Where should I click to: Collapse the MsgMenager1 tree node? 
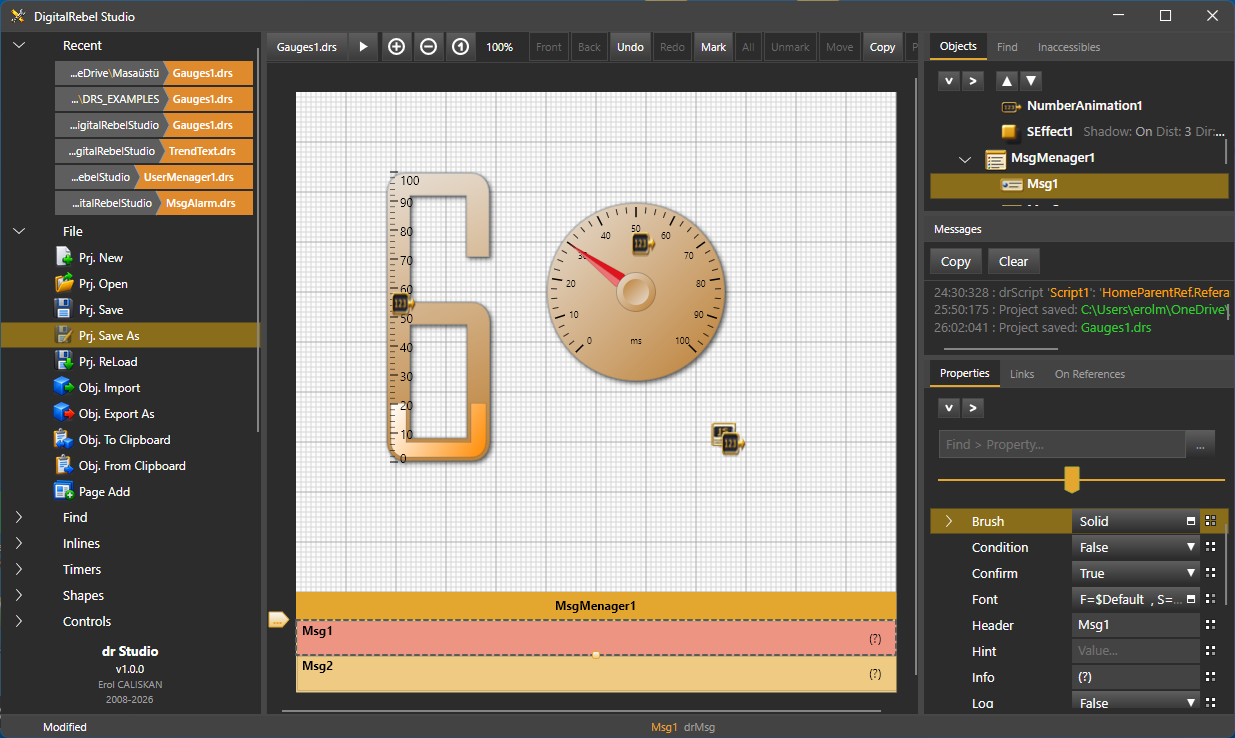click(x=966, y=158)
